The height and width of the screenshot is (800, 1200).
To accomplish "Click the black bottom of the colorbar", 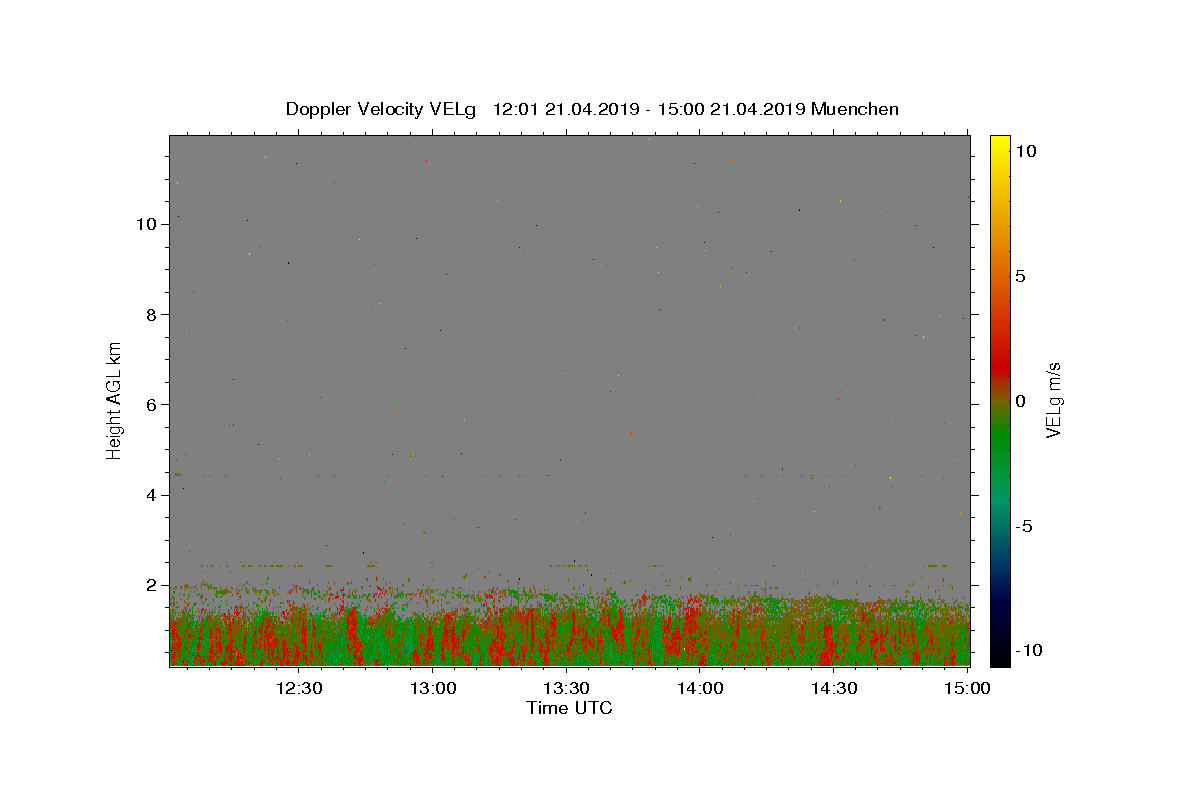I will point(1000,658).
